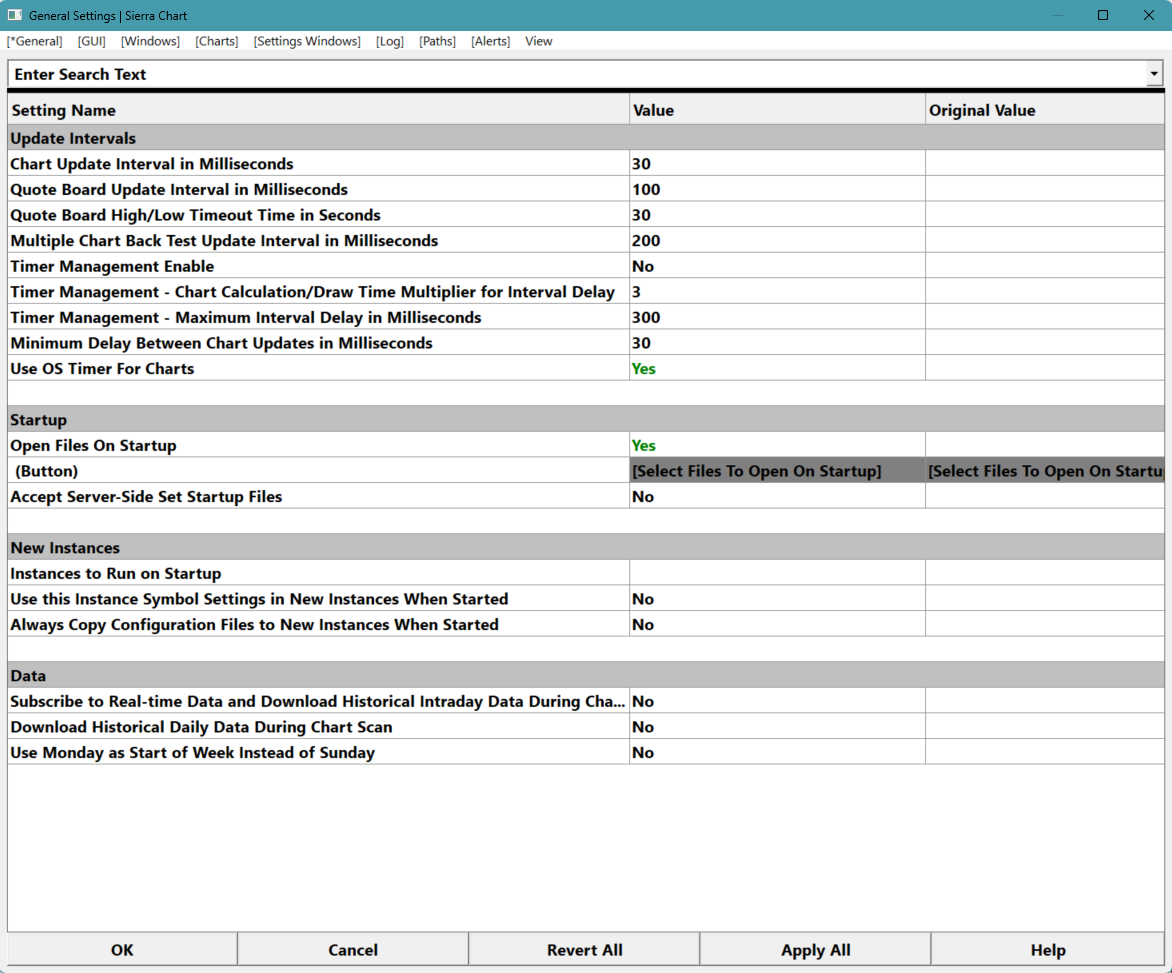This screenshot has height=973, width=1172.
Task: Switch to the [GUI] settings tab
Action: (x=91, y=41)
